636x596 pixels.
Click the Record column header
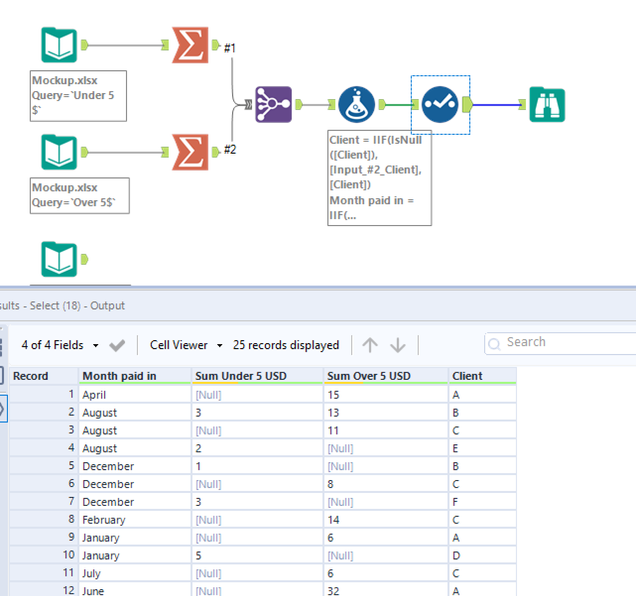(44, 376)
